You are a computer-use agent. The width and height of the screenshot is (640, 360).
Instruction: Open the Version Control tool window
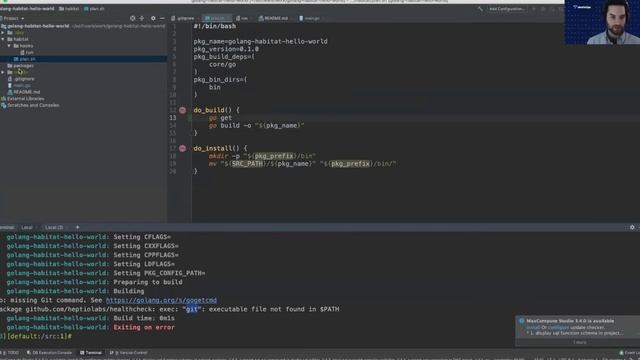(128, 353)
